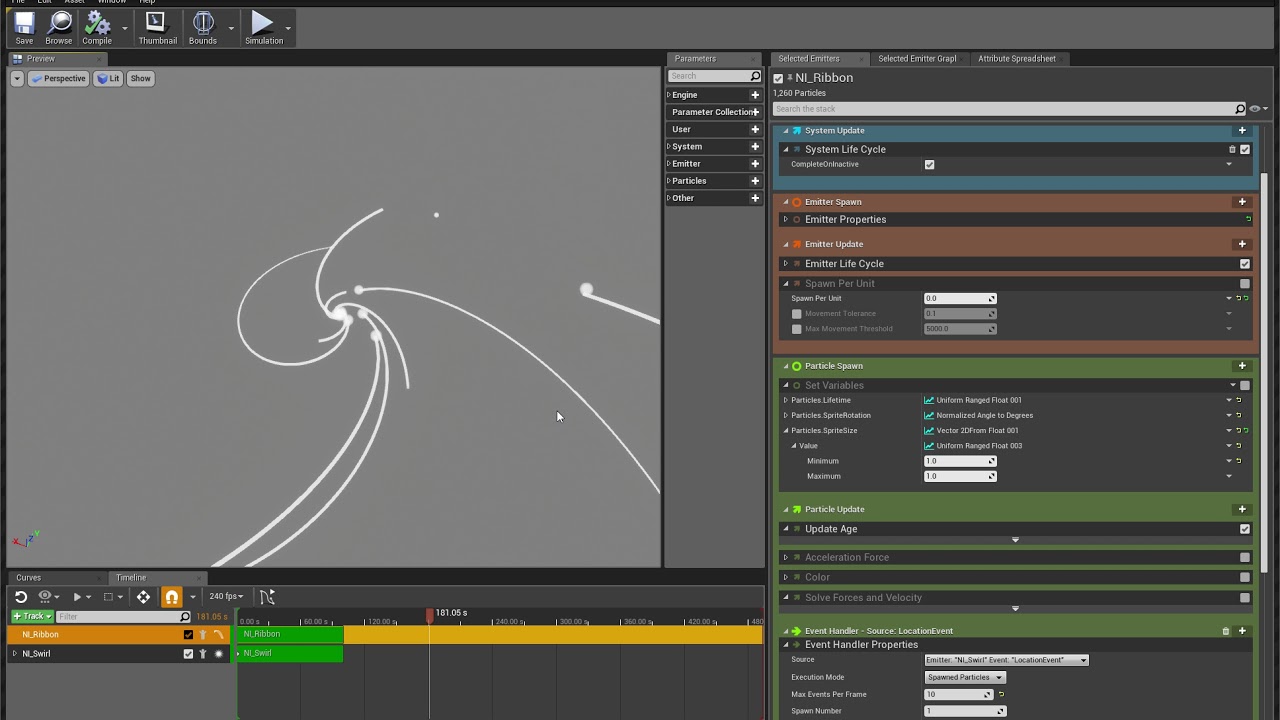Click the Simulation play icon

(263, 27)
